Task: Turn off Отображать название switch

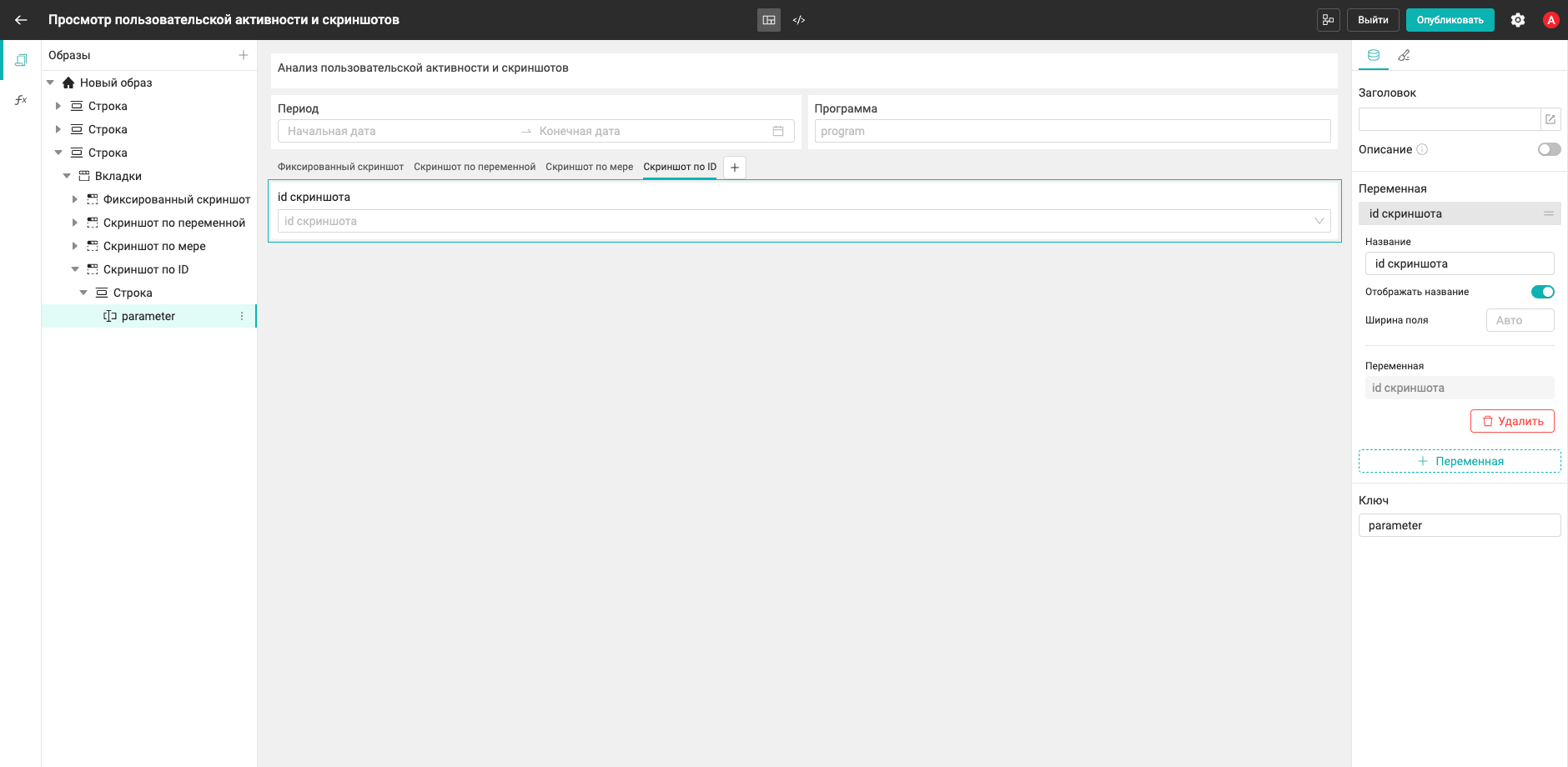Action: pyautogui.click(x=1542, y=292)
